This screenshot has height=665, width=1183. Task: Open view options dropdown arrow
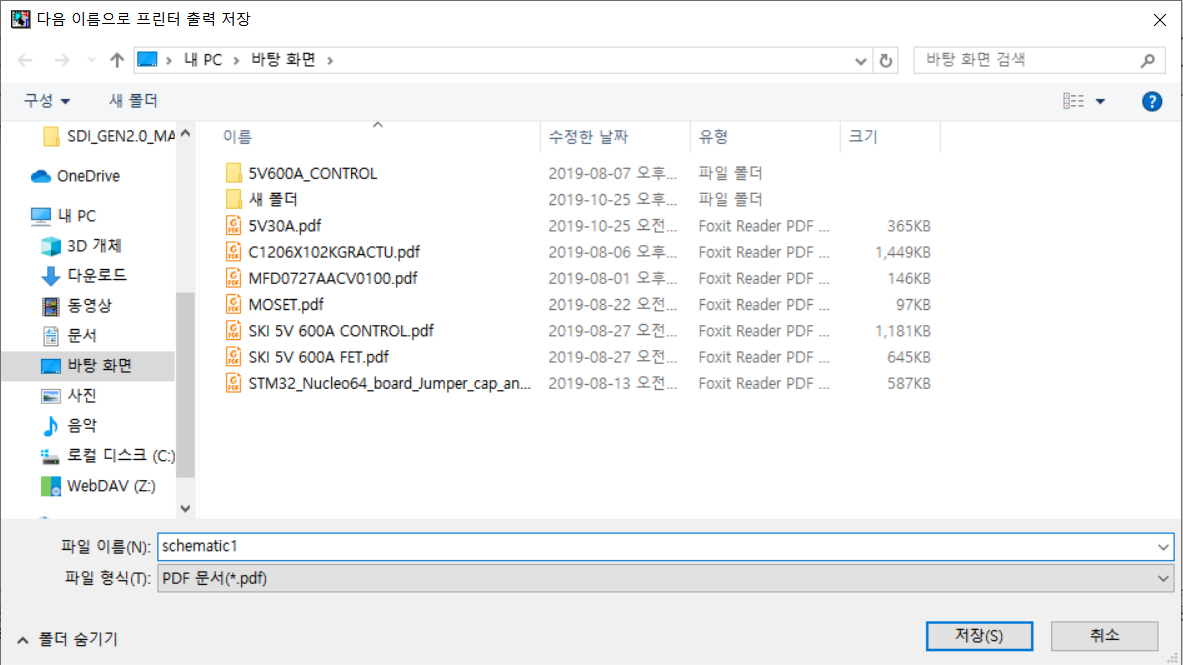1100,101
